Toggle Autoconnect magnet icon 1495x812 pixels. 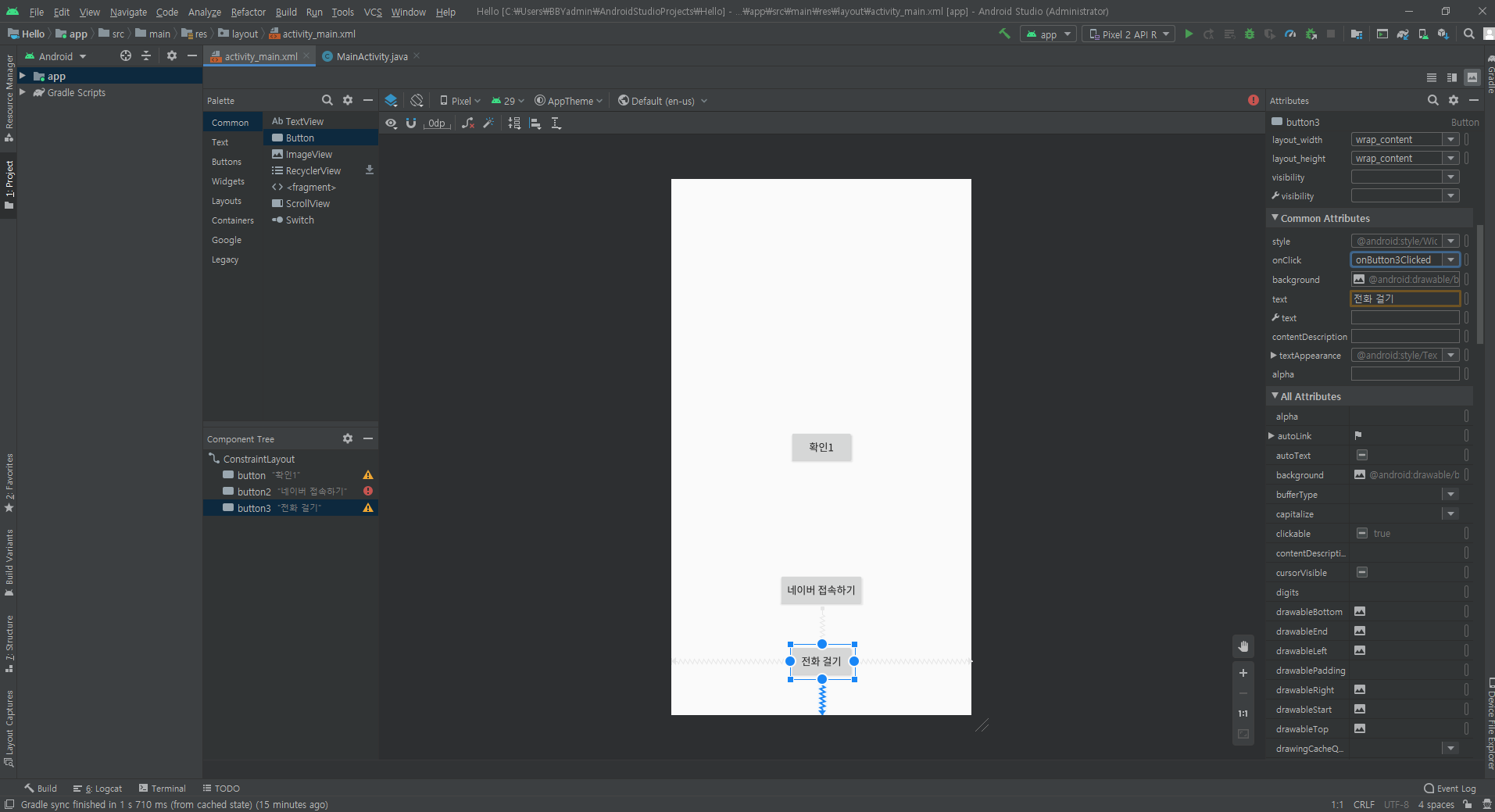pos(411,123)
